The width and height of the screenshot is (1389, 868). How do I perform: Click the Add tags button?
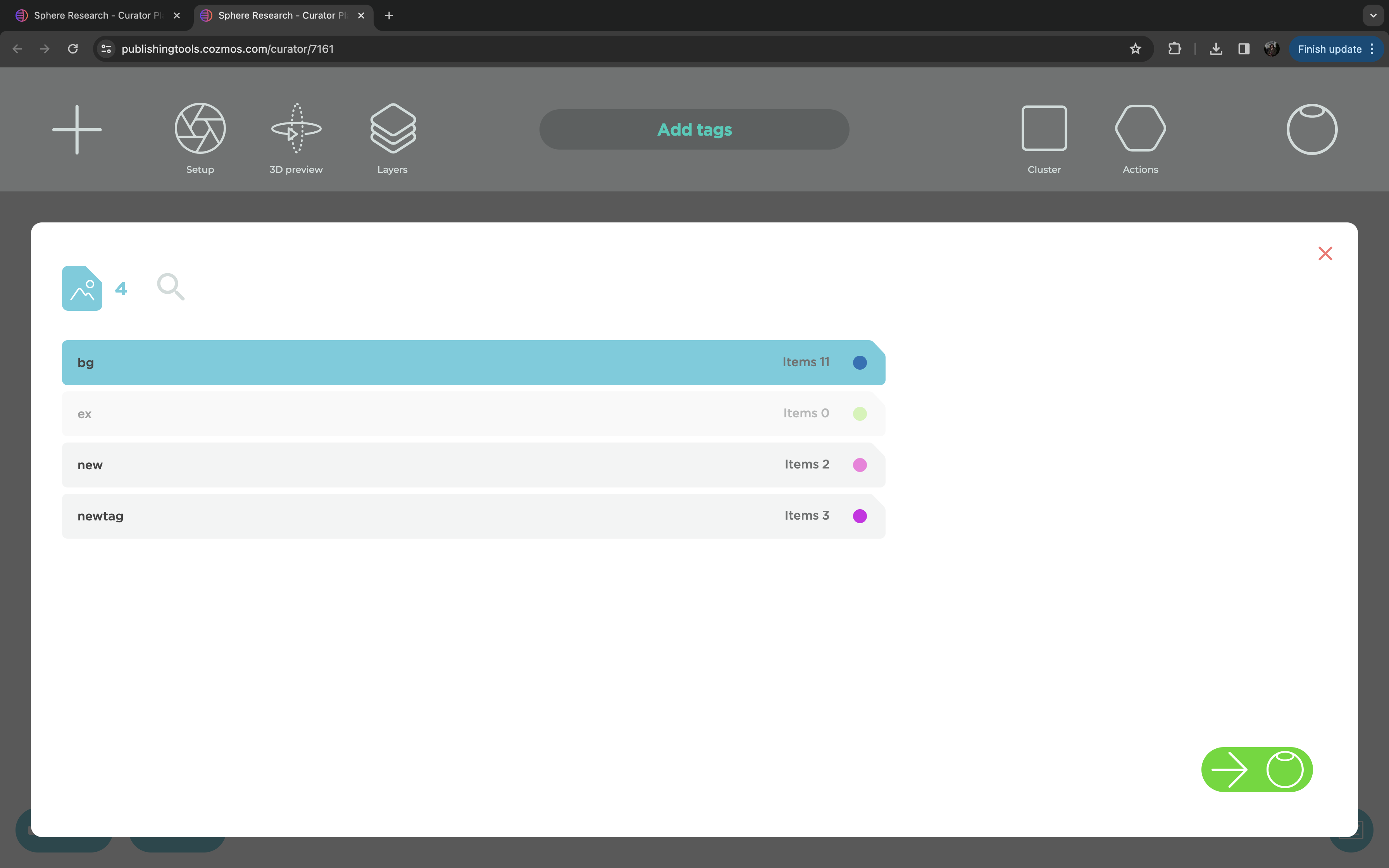(x=694, y=130)
